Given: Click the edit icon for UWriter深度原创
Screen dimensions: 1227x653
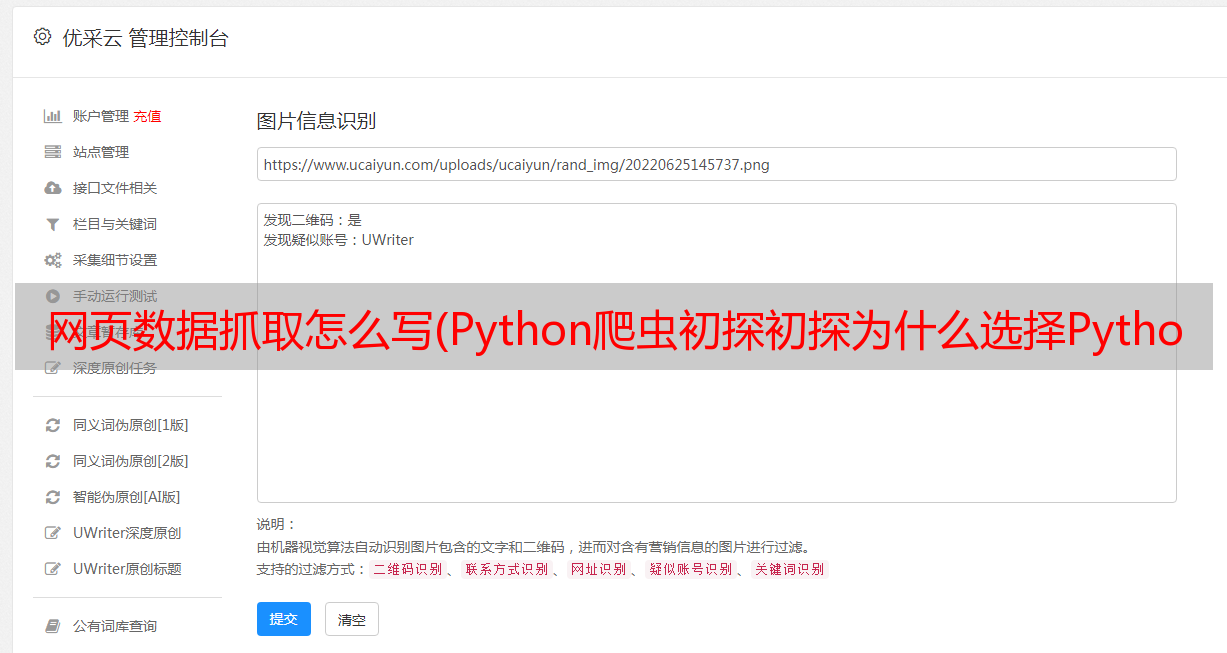Looking at the screenshot, I should (x=53, y=533).
